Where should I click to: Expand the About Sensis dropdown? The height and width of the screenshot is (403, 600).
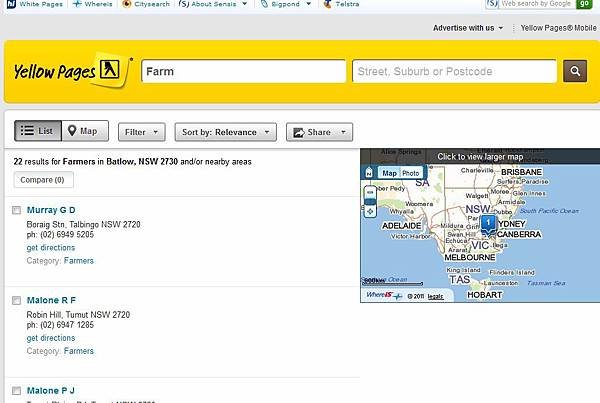pyautogui.click(x=245, y=4)
